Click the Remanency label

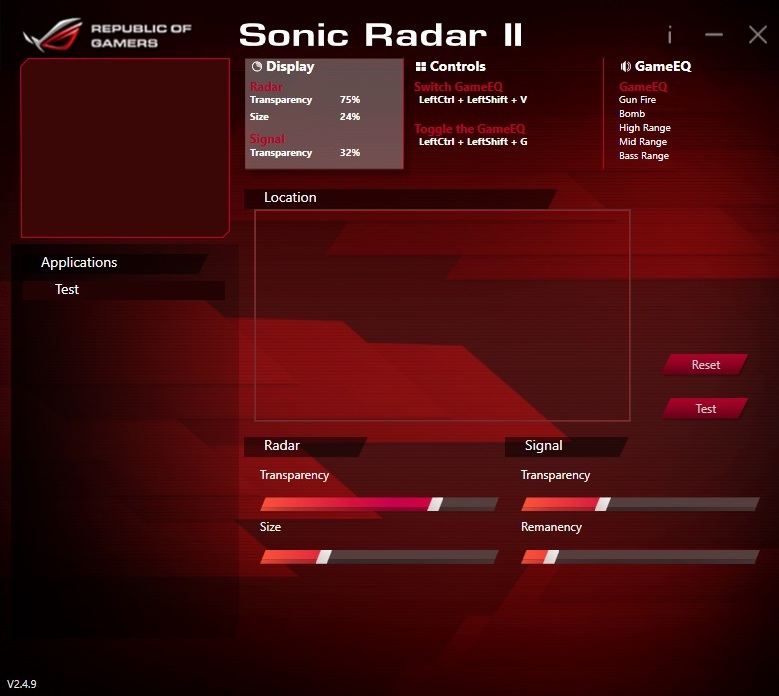pyautogui.click(x=551, y=527)
